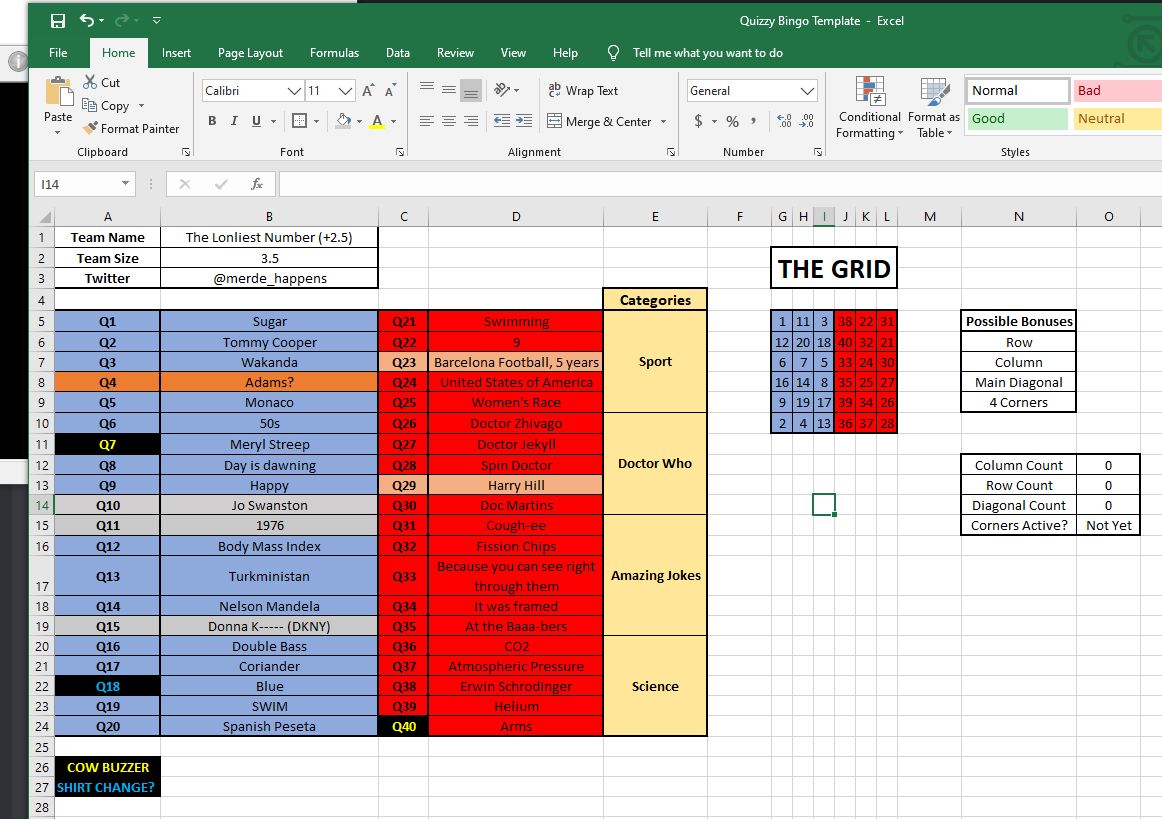The image size is (1162, 819).
Task: Apply the Bad cell style
Action: click(1118, 90)
